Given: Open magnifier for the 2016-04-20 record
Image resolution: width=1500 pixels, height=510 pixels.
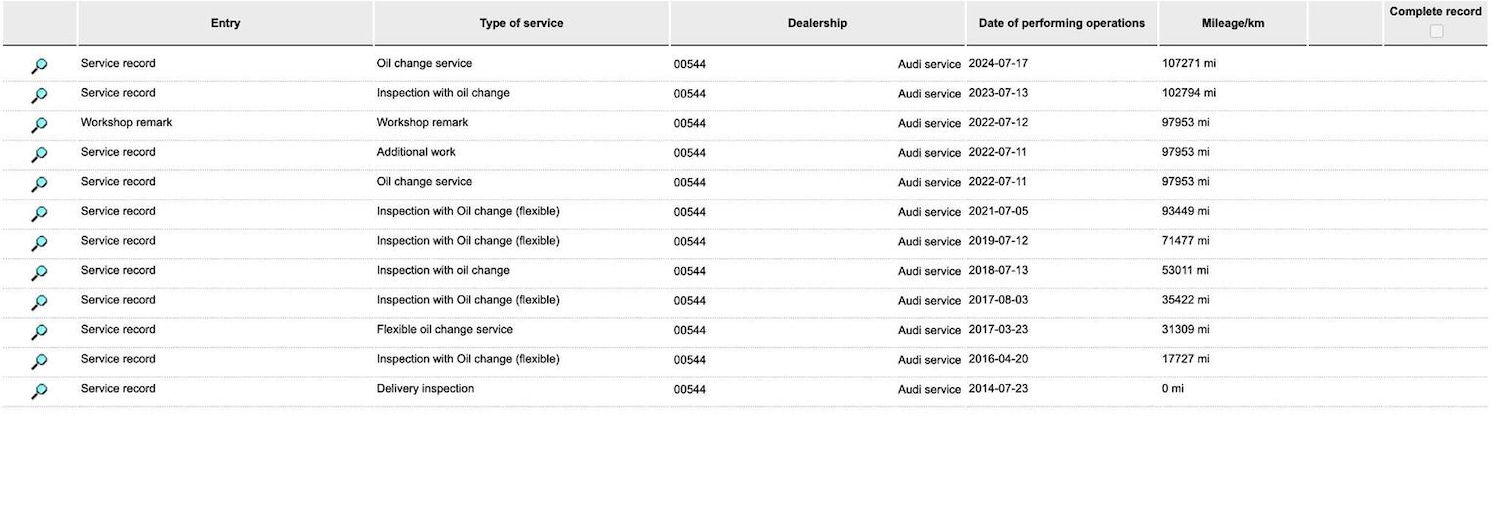Looking at the screenshot, I should (x=39, y=361).
